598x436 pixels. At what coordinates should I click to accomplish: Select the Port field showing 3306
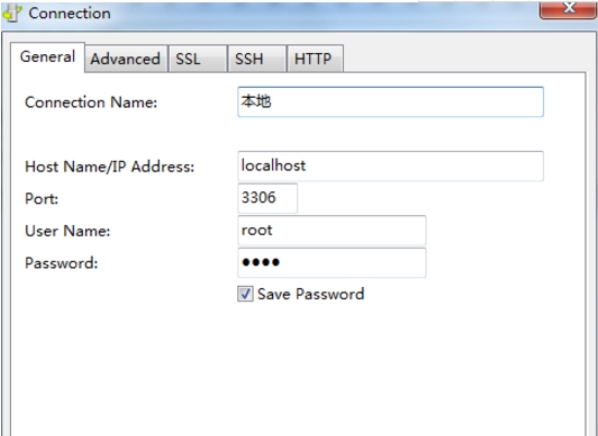[267, 198]
